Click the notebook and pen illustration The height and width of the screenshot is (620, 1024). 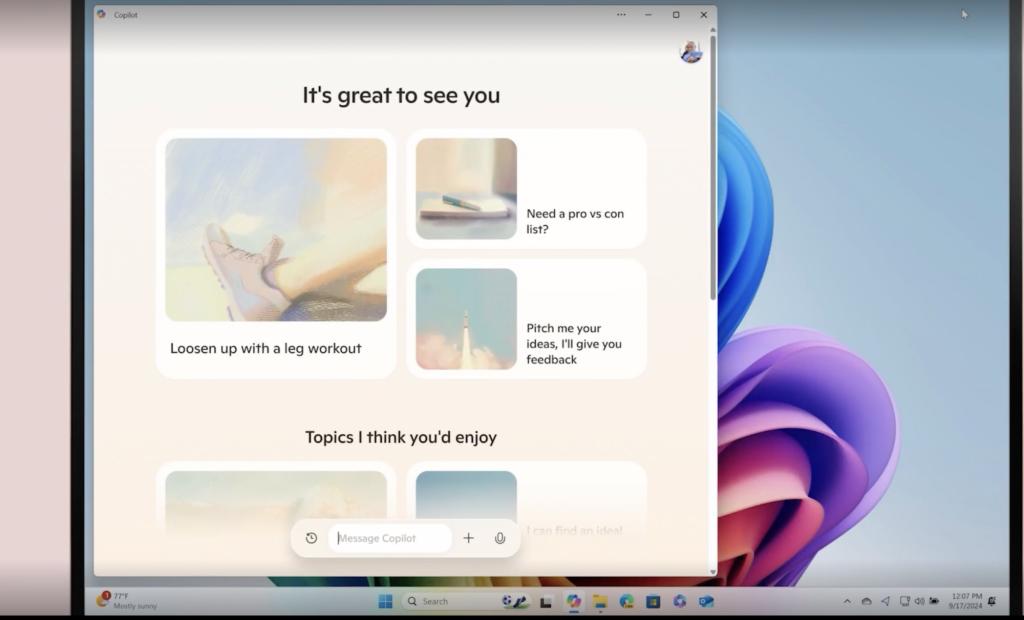point(466,189)
